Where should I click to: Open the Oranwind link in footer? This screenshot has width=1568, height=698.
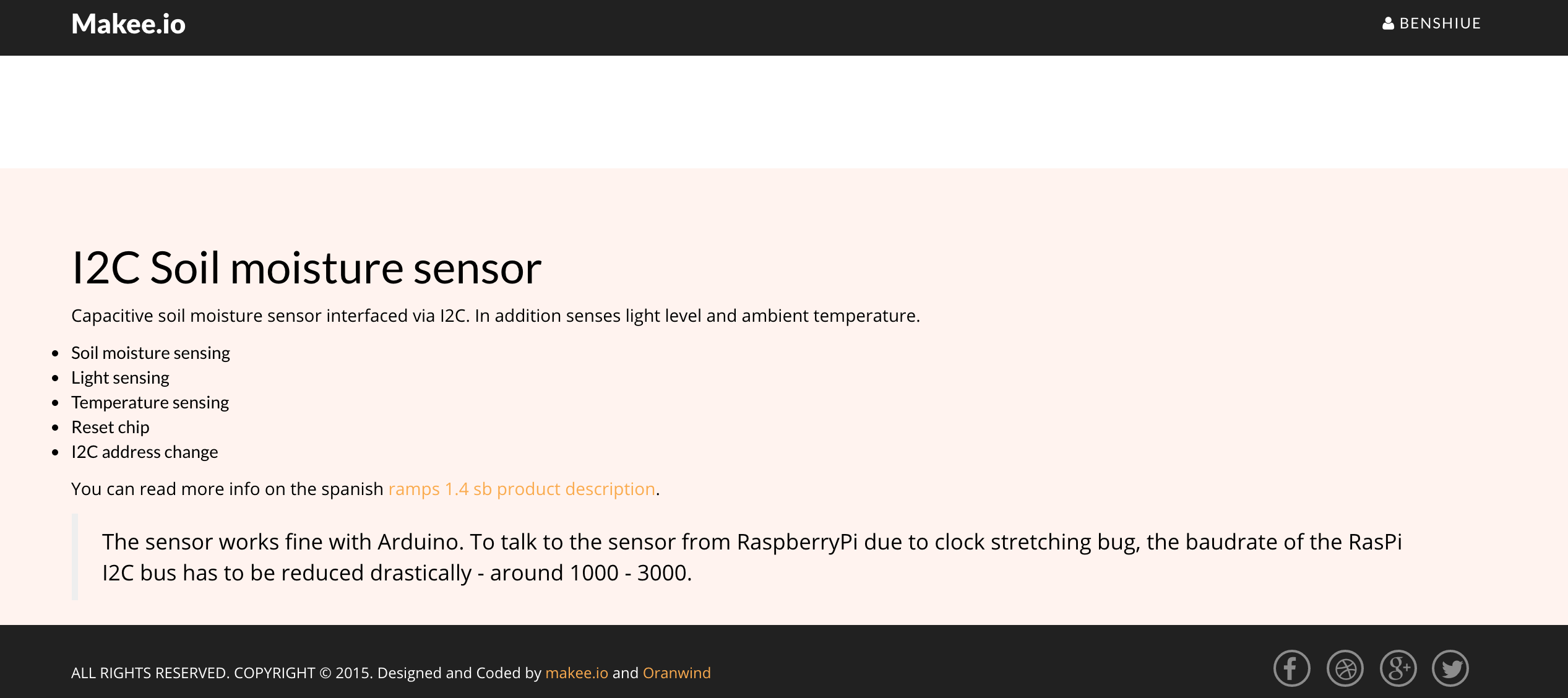[676, 673]
